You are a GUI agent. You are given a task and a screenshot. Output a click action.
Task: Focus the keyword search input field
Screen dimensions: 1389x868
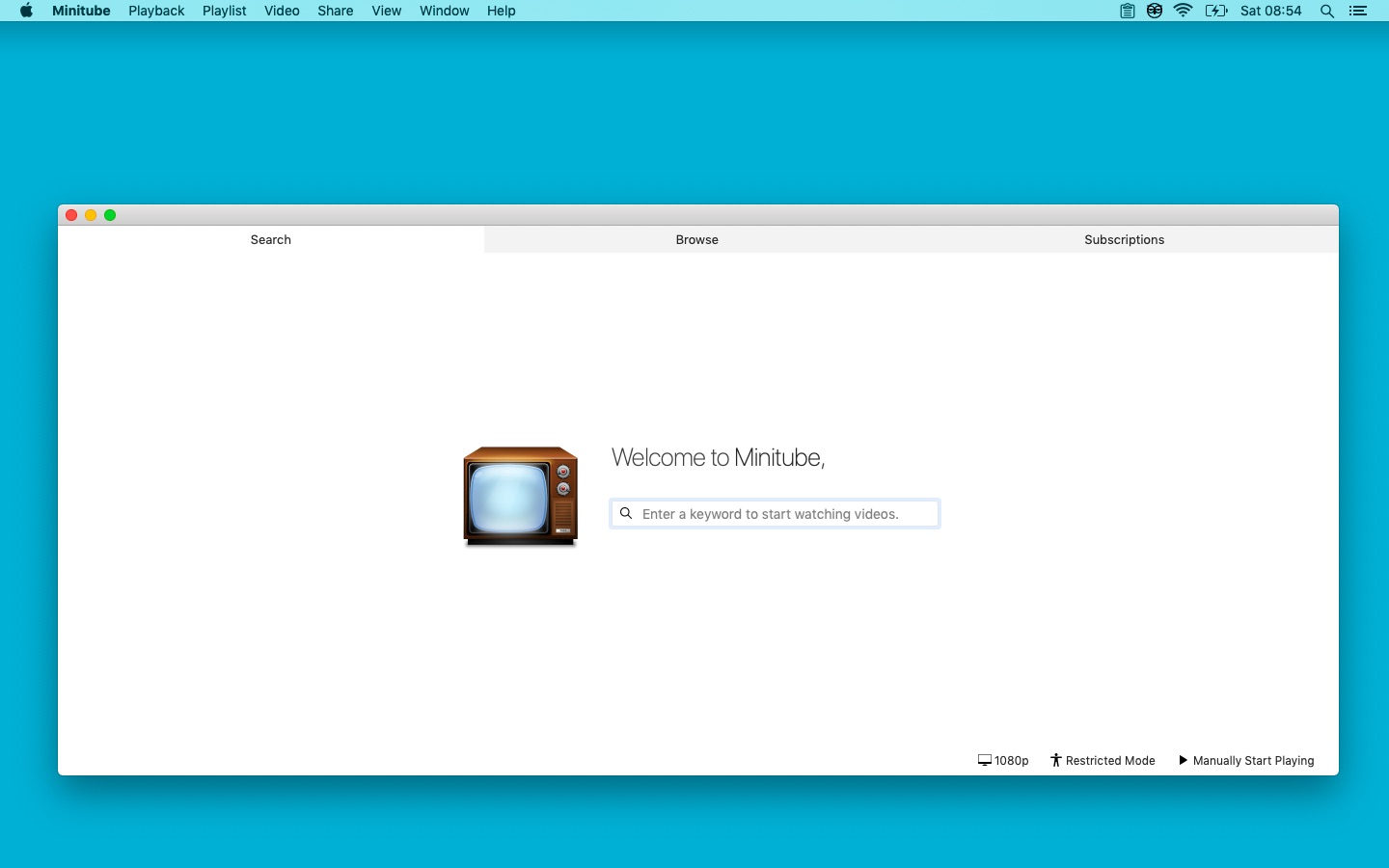point(776,514)
